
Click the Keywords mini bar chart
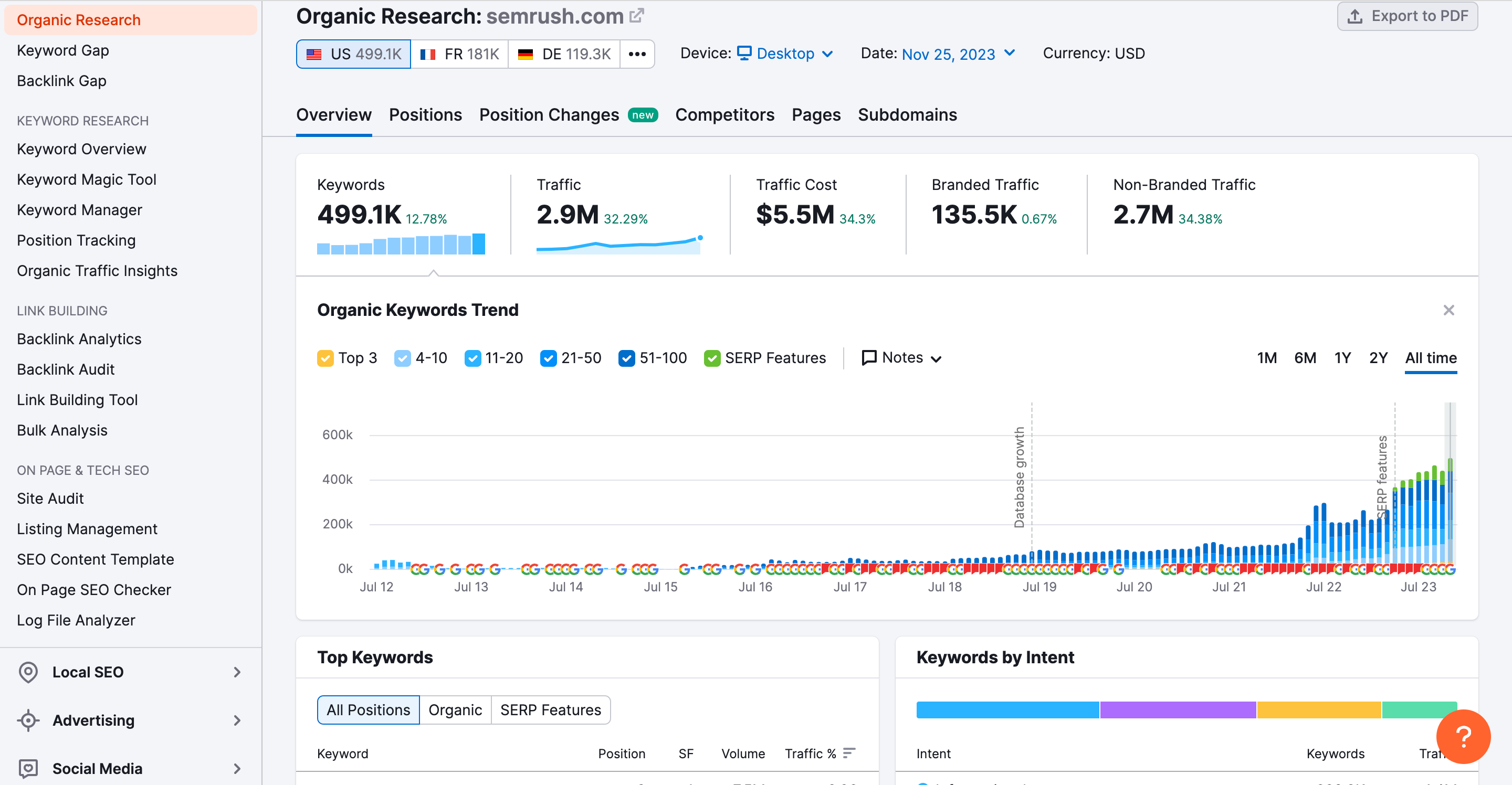(x=401, y=243)
